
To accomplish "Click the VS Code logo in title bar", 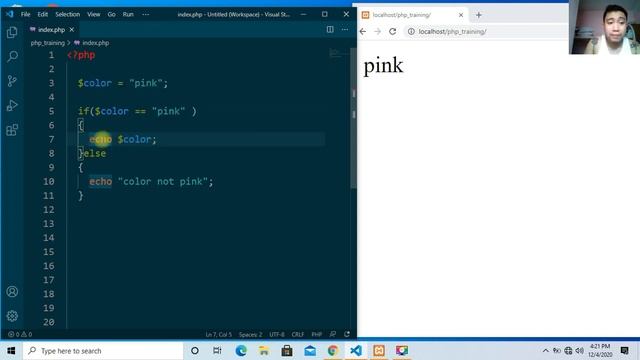I will click(9, 14).
